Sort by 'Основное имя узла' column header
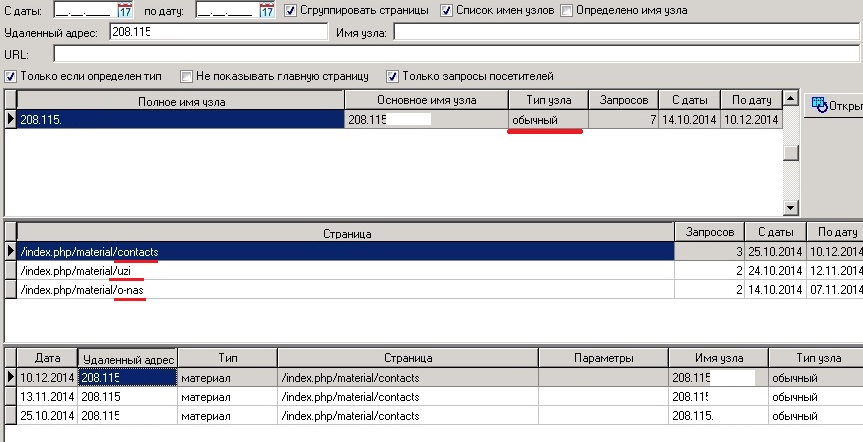Viewport: 863px width, 442px height. [x=427, y=100]
